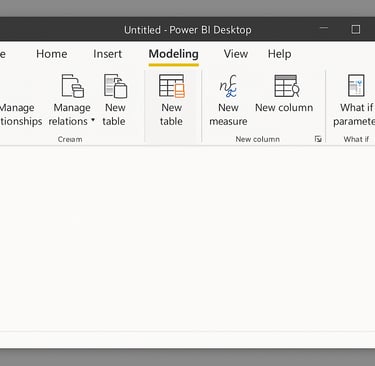Open the Insert ribbon tab
The image size is (375, 366).
[x=107, y=54]
